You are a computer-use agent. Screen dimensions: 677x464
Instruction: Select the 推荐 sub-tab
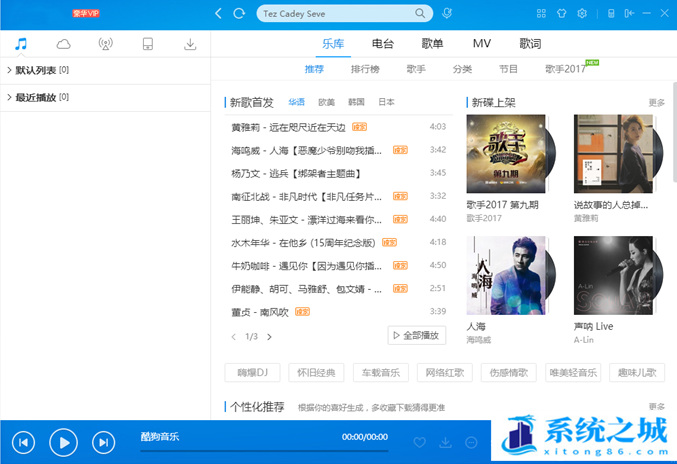click(314, 69)
